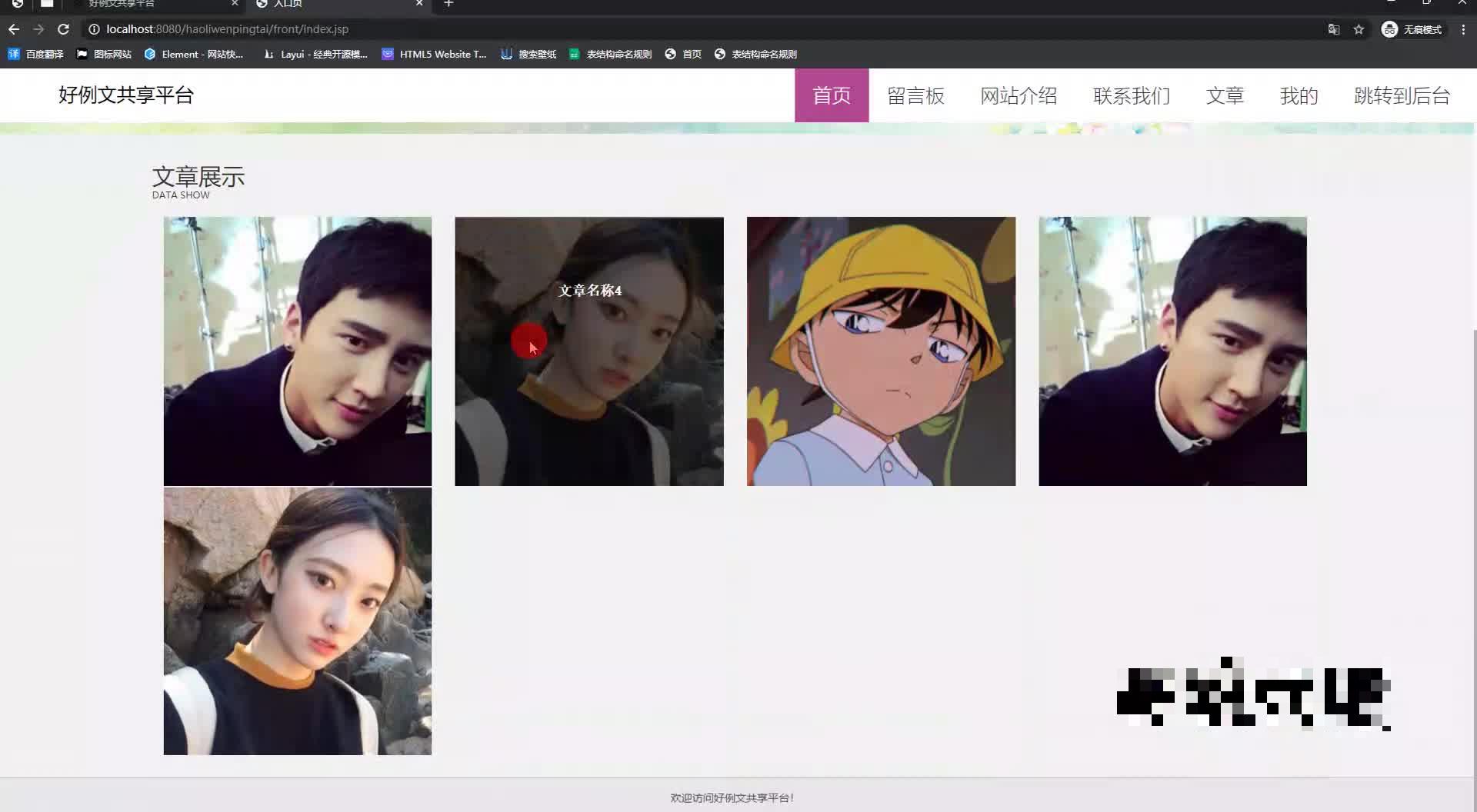
Task: Click the 文章名称4 caption text
Action: tap(590, 291)
